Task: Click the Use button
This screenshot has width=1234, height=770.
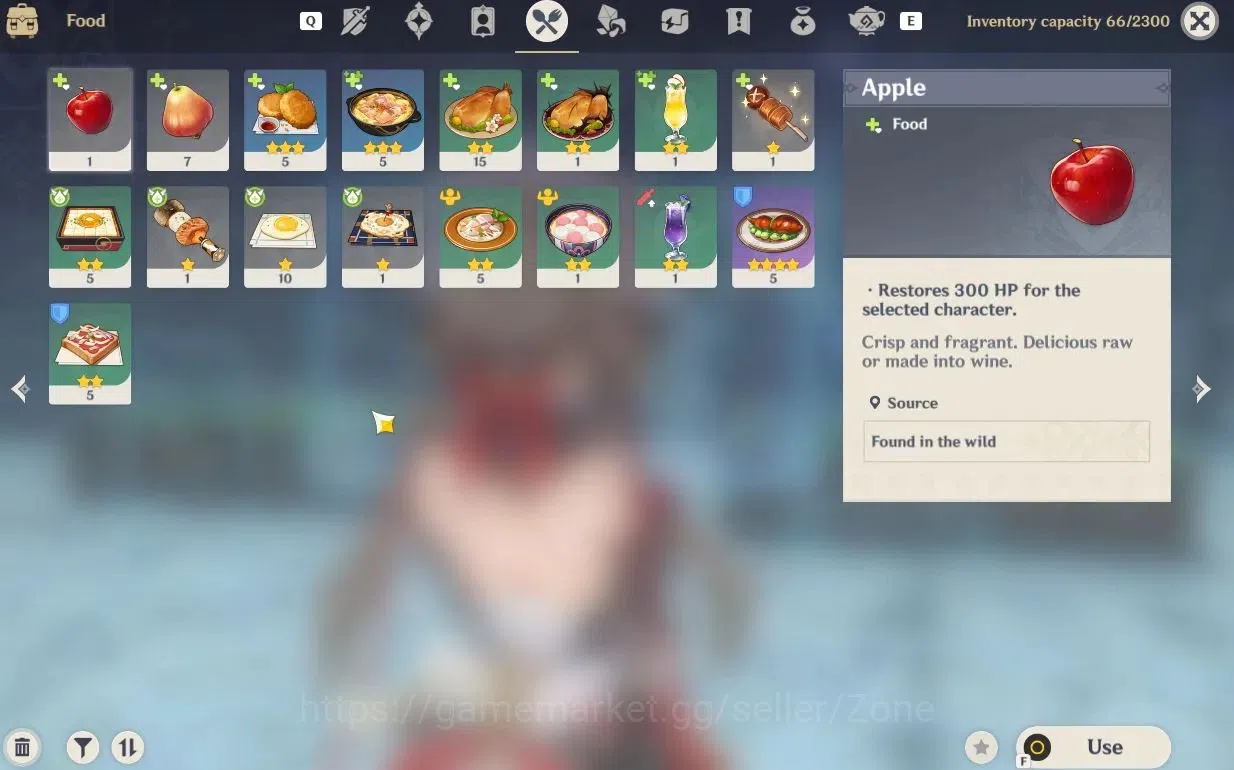Action: click(x=1093, y=747)
